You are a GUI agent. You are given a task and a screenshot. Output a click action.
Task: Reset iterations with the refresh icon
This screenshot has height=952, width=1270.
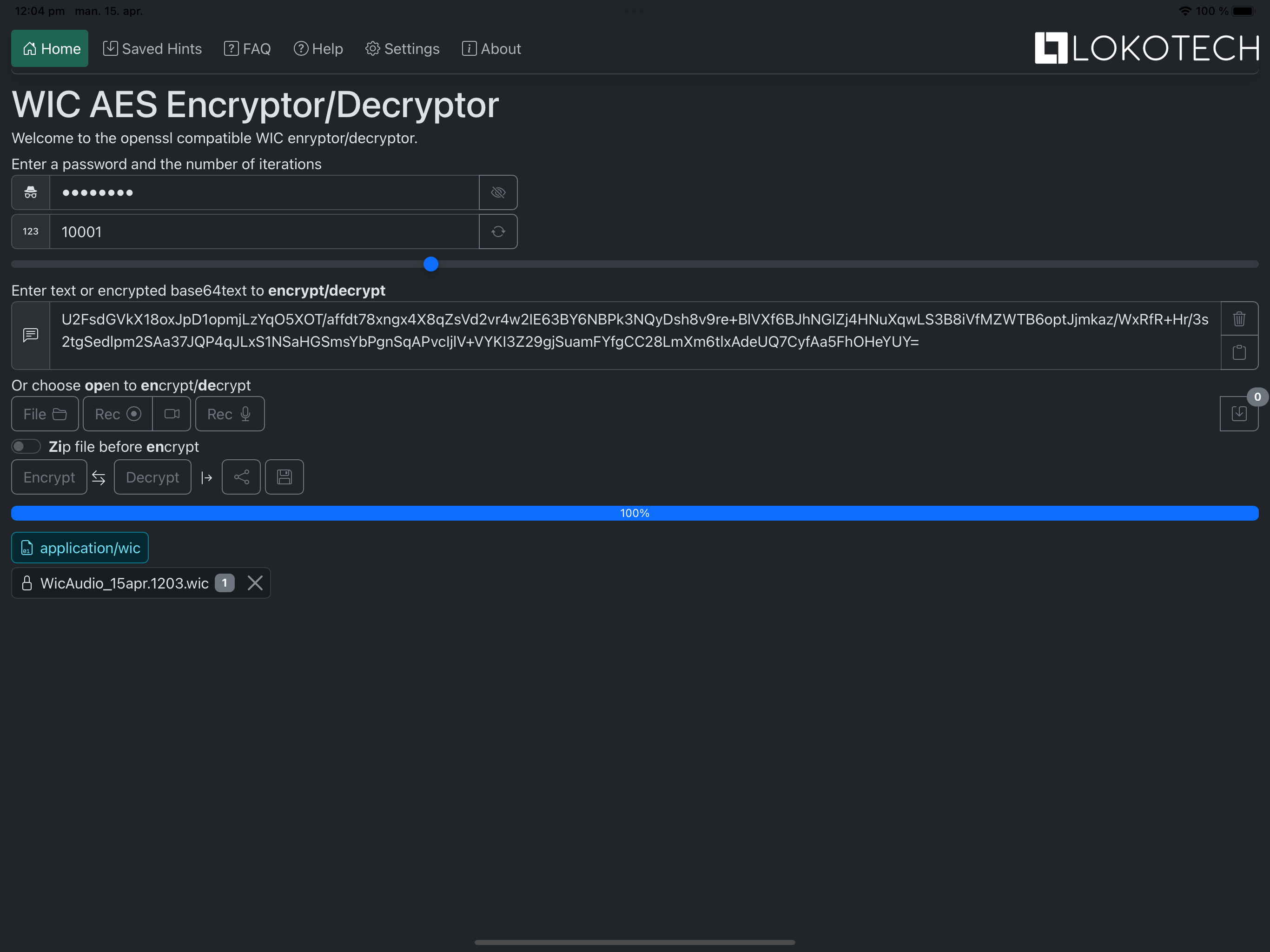click(498, 231)
